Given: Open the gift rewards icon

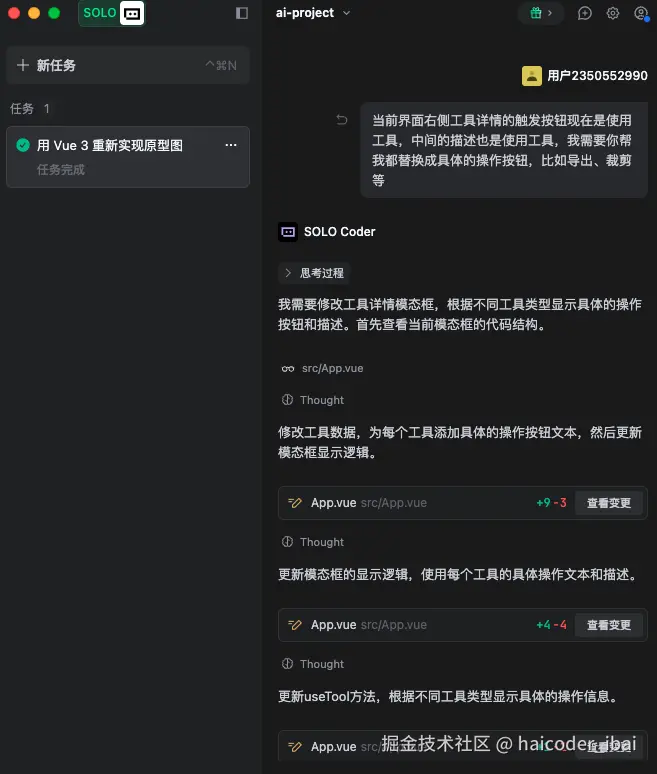Looking at the screenshot, I should [541, 13].
